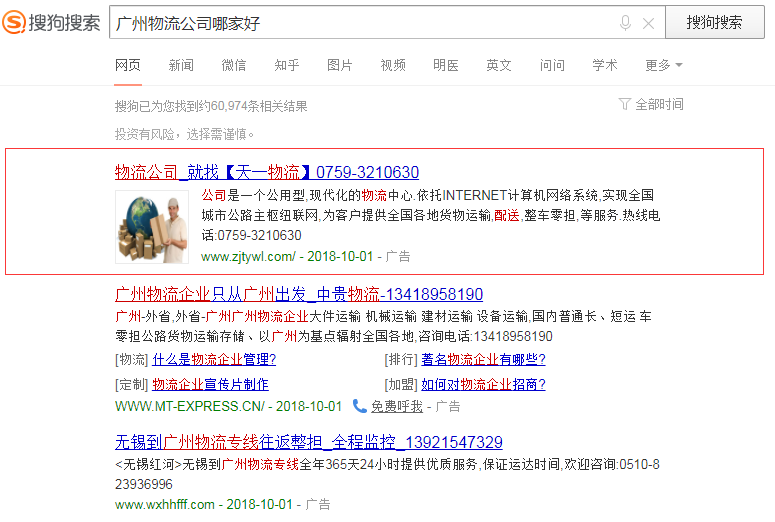Open 如何对物流企业招商? sublink
This screenshot has height=522, width=775.
(483, 385)
